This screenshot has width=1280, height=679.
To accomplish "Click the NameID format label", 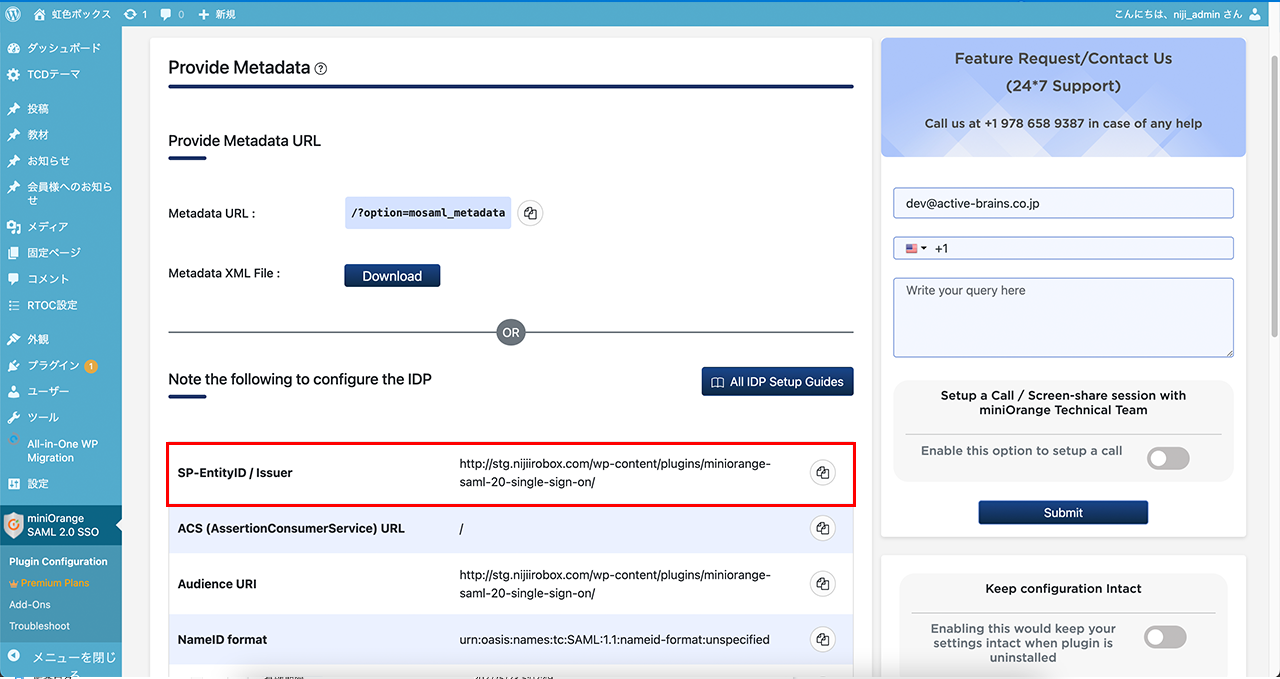I will tap(222, 639).
